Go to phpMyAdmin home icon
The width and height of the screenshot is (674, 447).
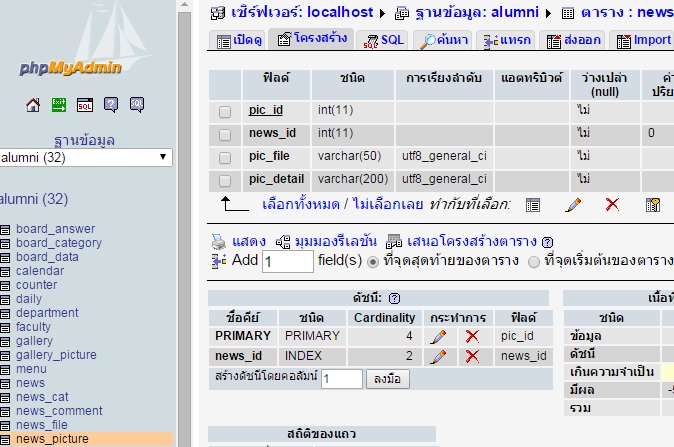point(33,104)
